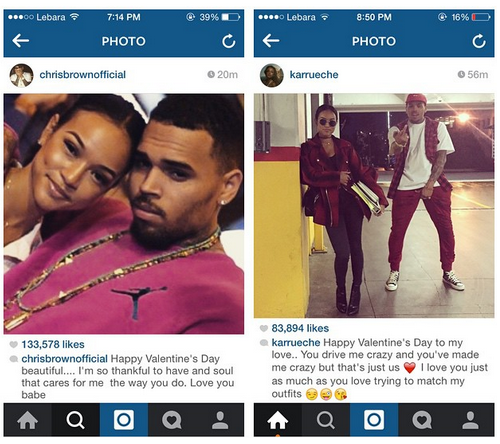The width and height of the screenshot is (500, 444).
Task: Tap the chrisbrownofficial profile avatar
Action: click(x=21, y=75)
